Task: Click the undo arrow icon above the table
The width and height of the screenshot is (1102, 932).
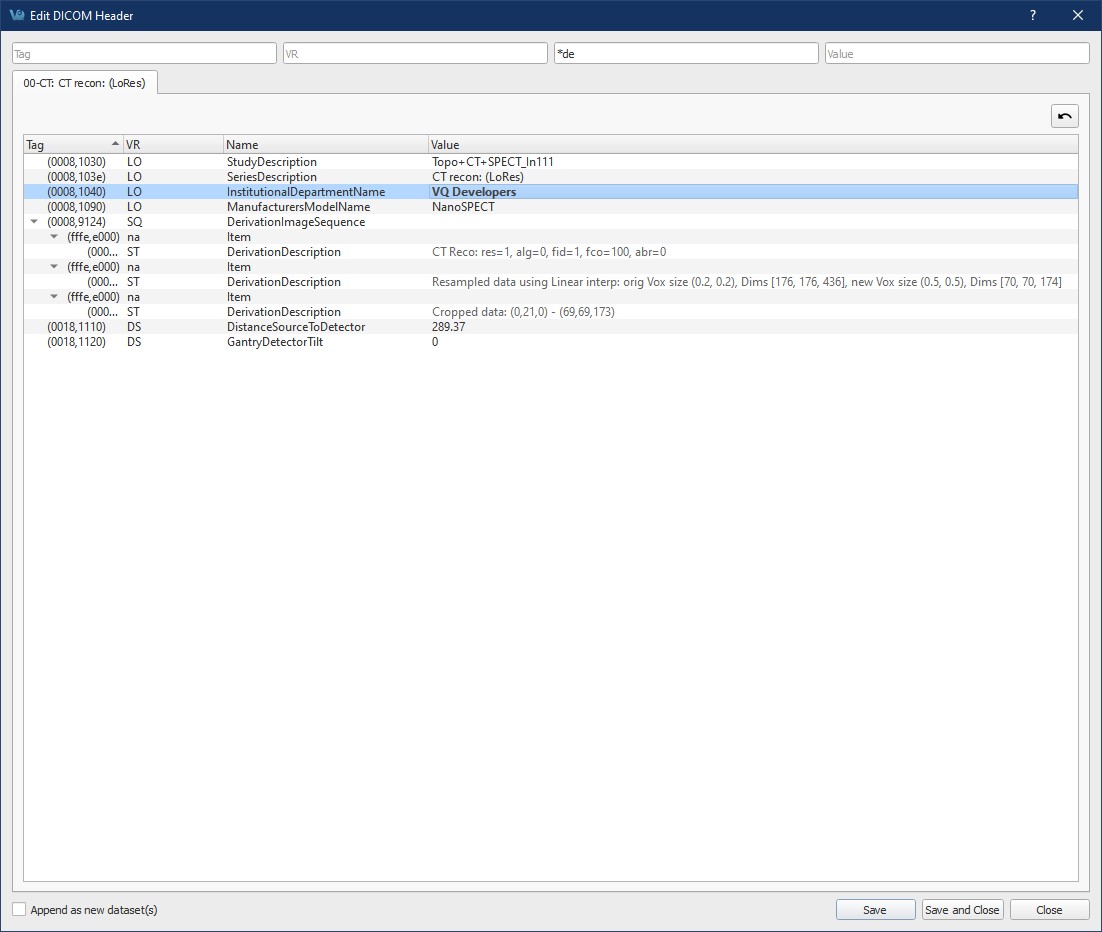Action: [1064, 115]
